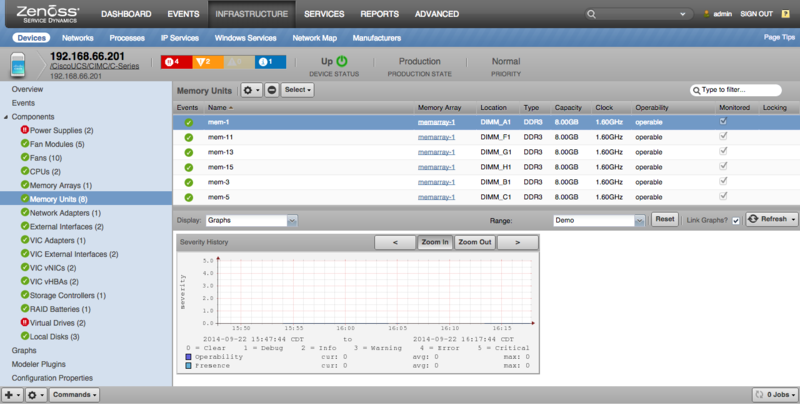The image size is (800, 405).
Task: Click the green power status icon next to Up
Action: coord(342,61)
